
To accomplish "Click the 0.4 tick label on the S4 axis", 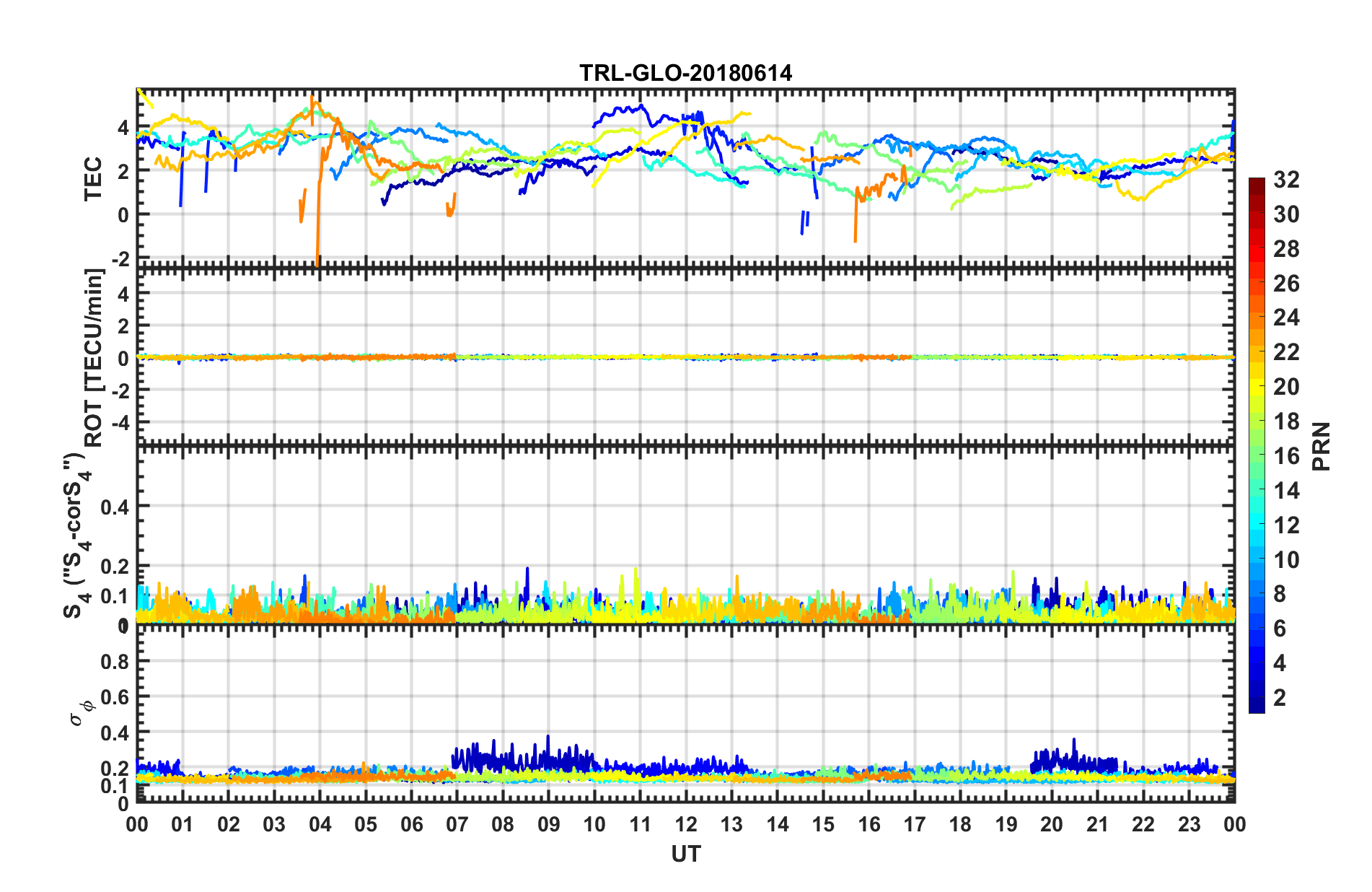I will tap(115, 507).
